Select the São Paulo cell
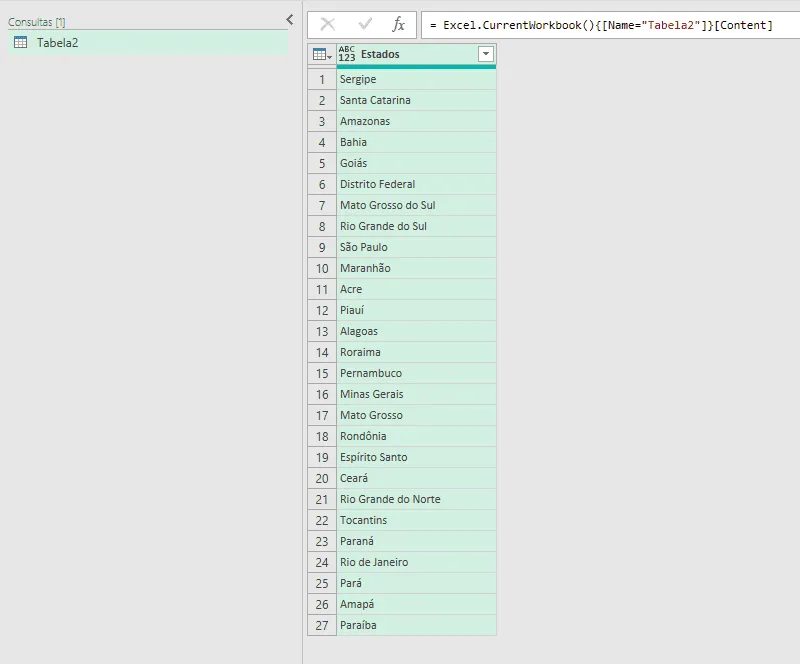Viewport: 800px width, 664px height. point(416,247)
